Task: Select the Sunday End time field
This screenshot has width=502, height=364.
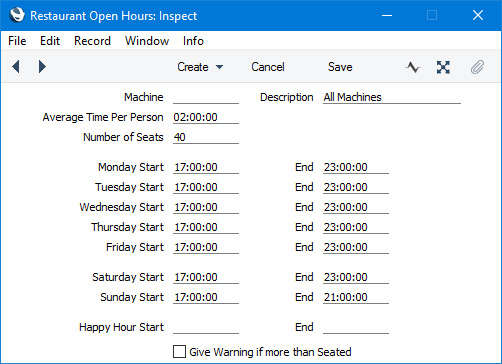Action: point(356,297)
